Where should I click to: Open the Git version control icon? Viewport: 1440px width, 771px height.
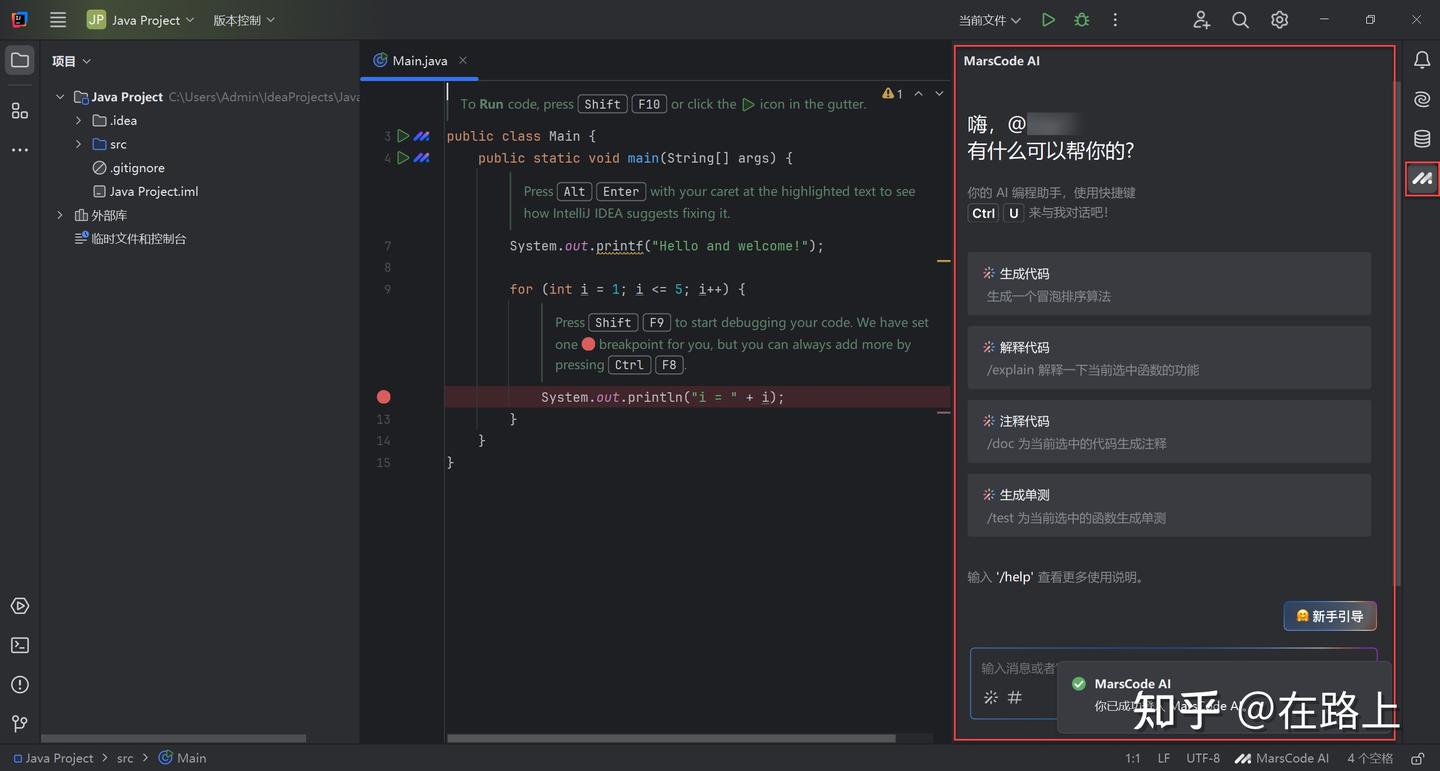click(x=19, y=723)
